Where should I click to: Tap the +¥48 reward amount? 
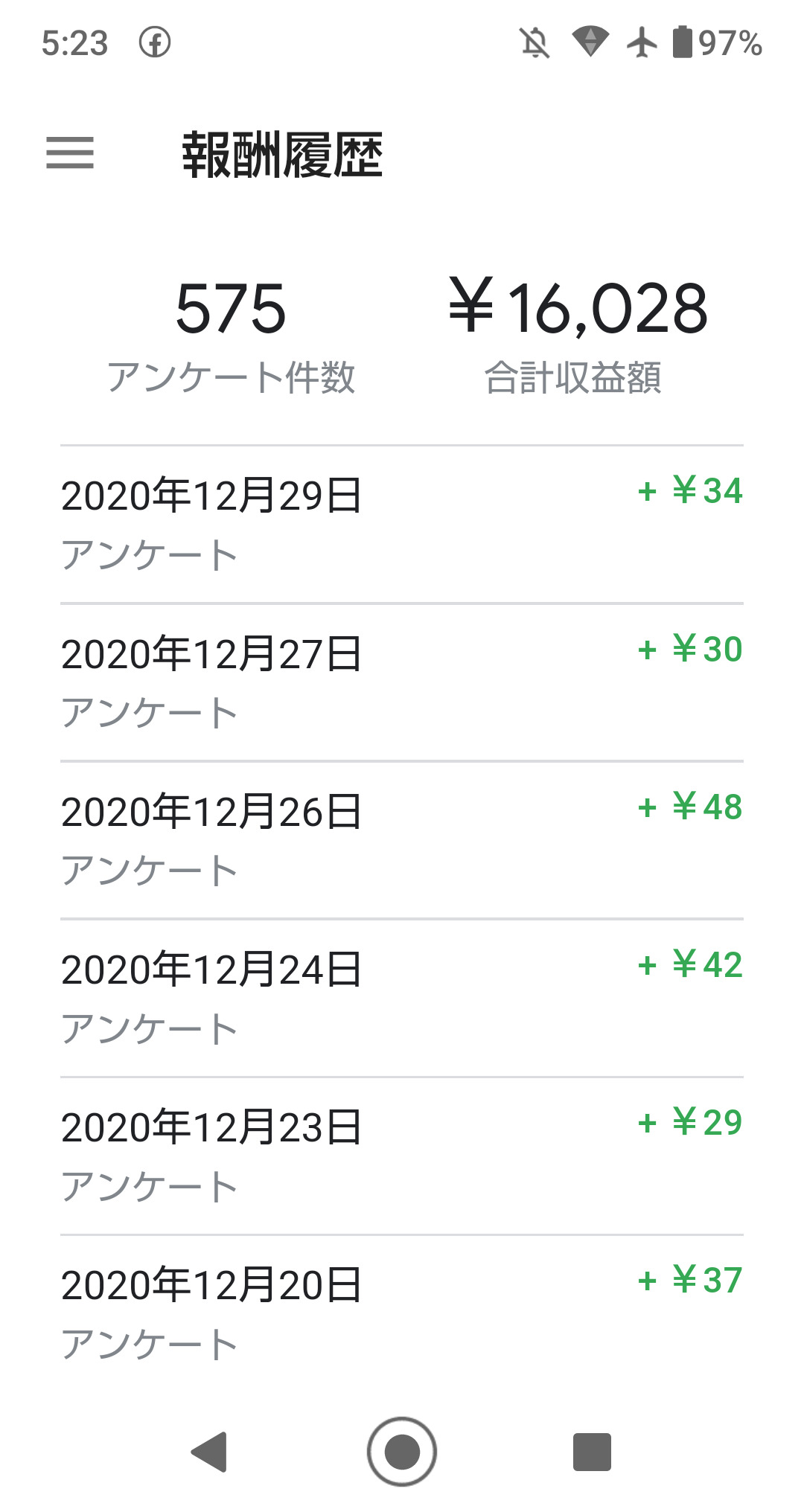(691, 807)
